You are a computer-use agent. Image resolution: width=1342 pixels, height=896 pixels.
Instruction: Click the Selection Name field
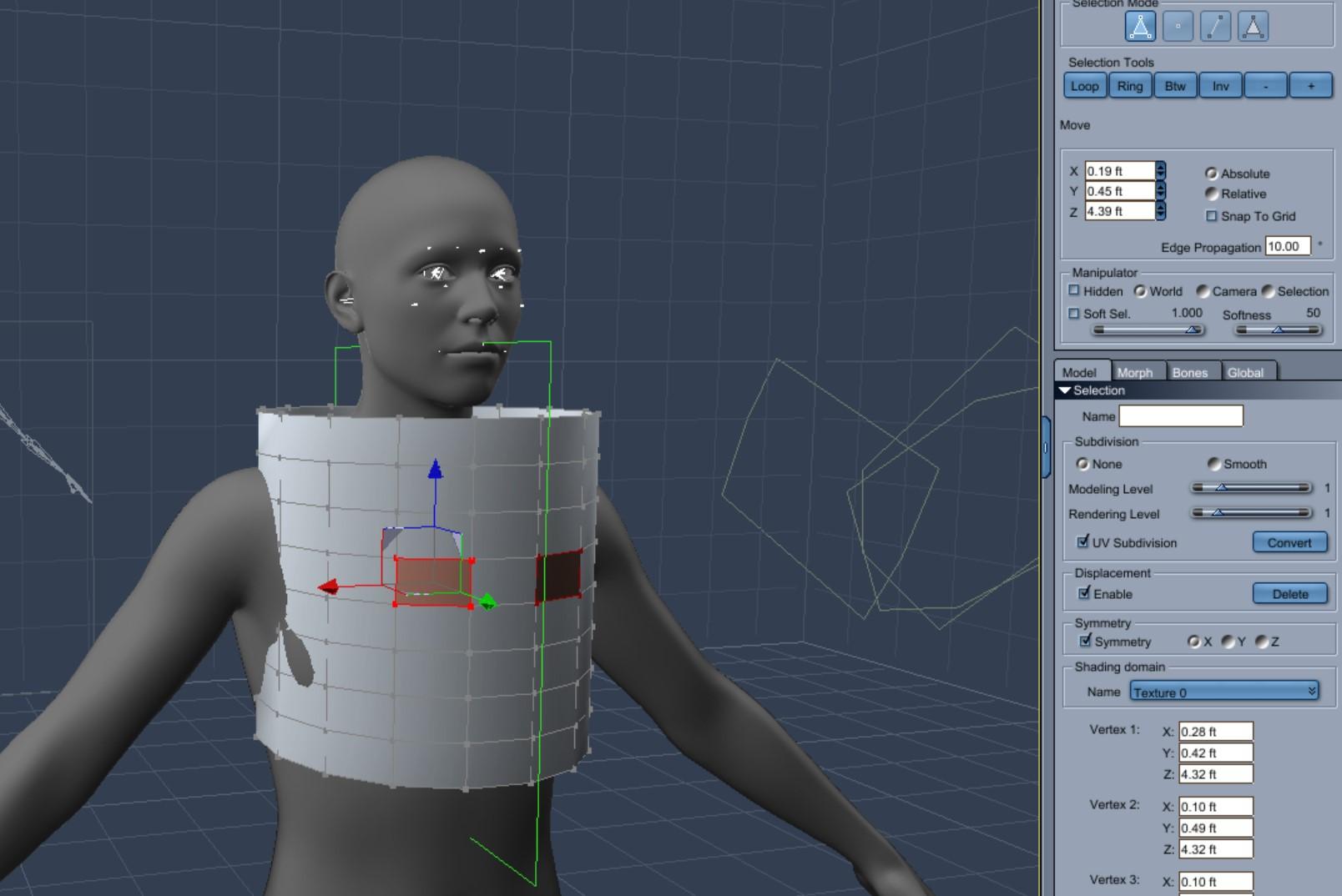tap(1181, 415)
